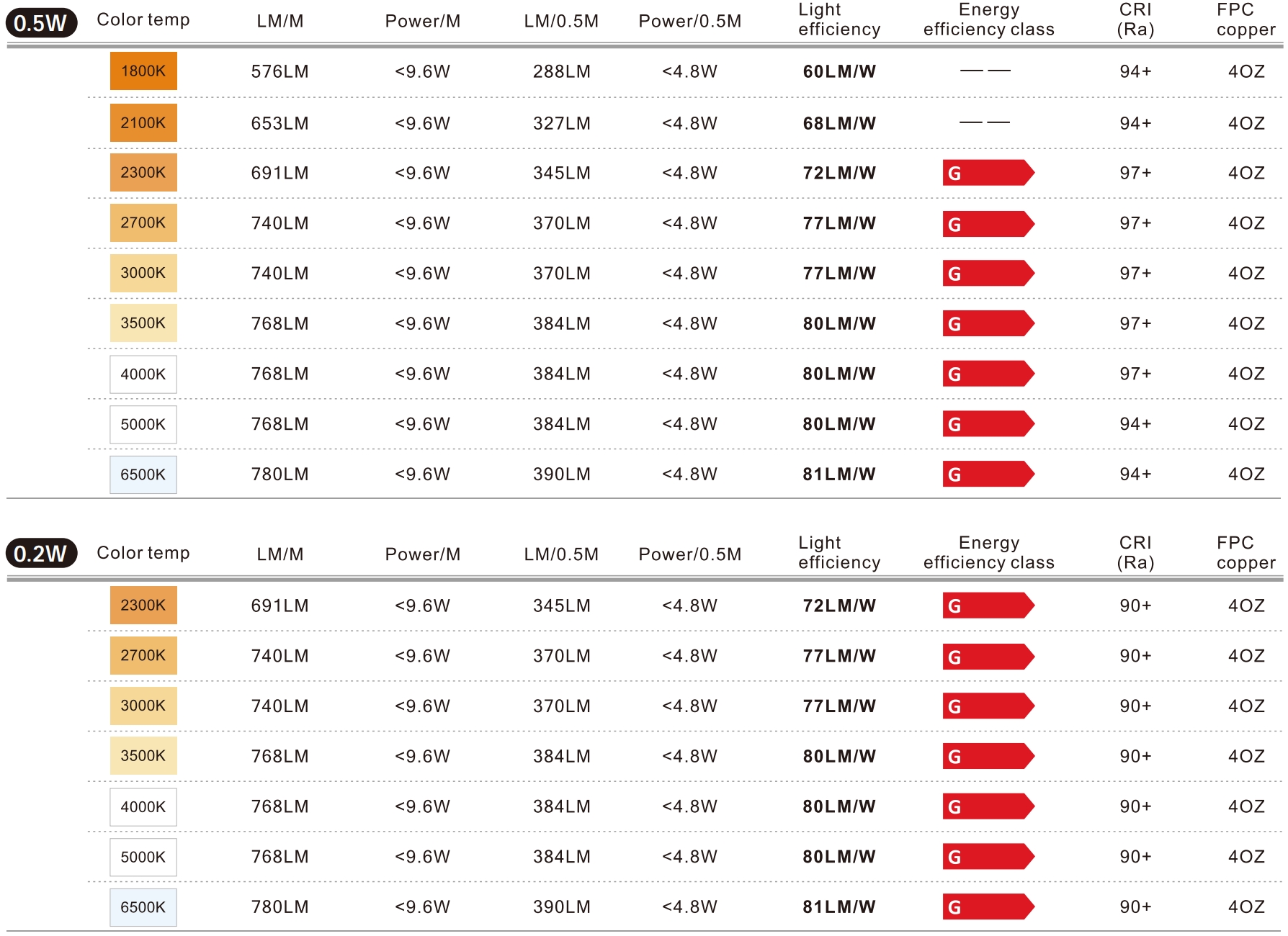Screen dimensions: 1288x936
Task: Click the black 0.2W badge
Action: (x=40, y=553)
